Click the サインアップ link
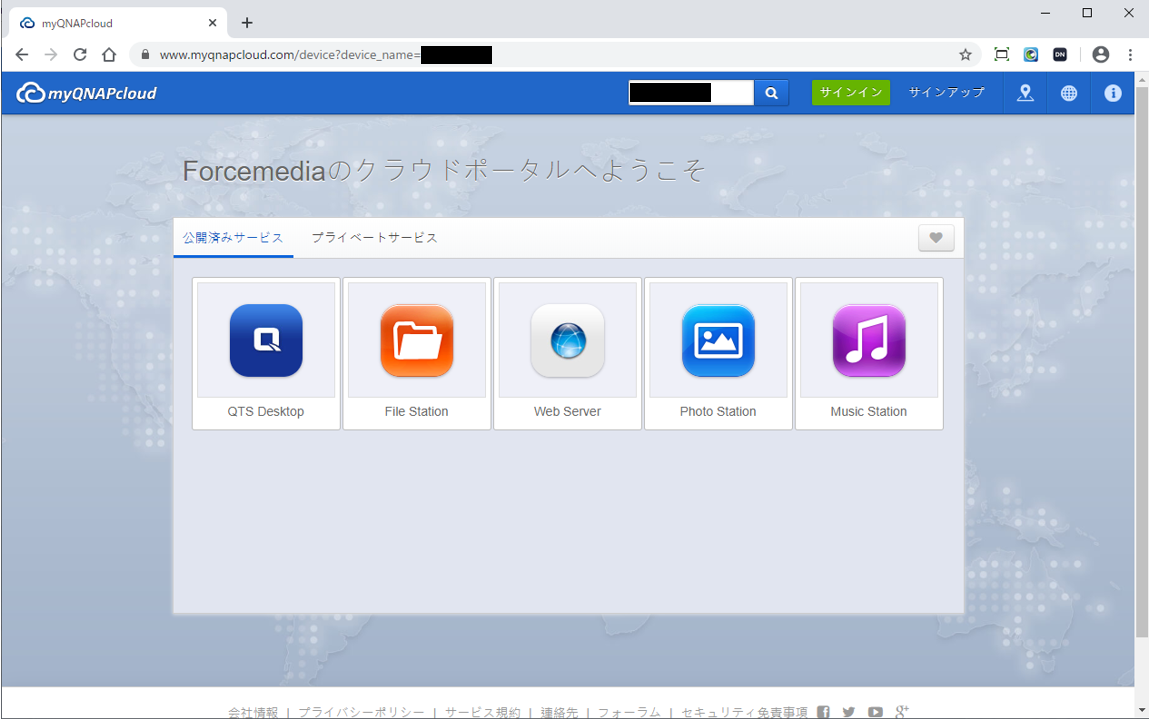Viewport: 1150px width, 719px height. coord(946,93)
